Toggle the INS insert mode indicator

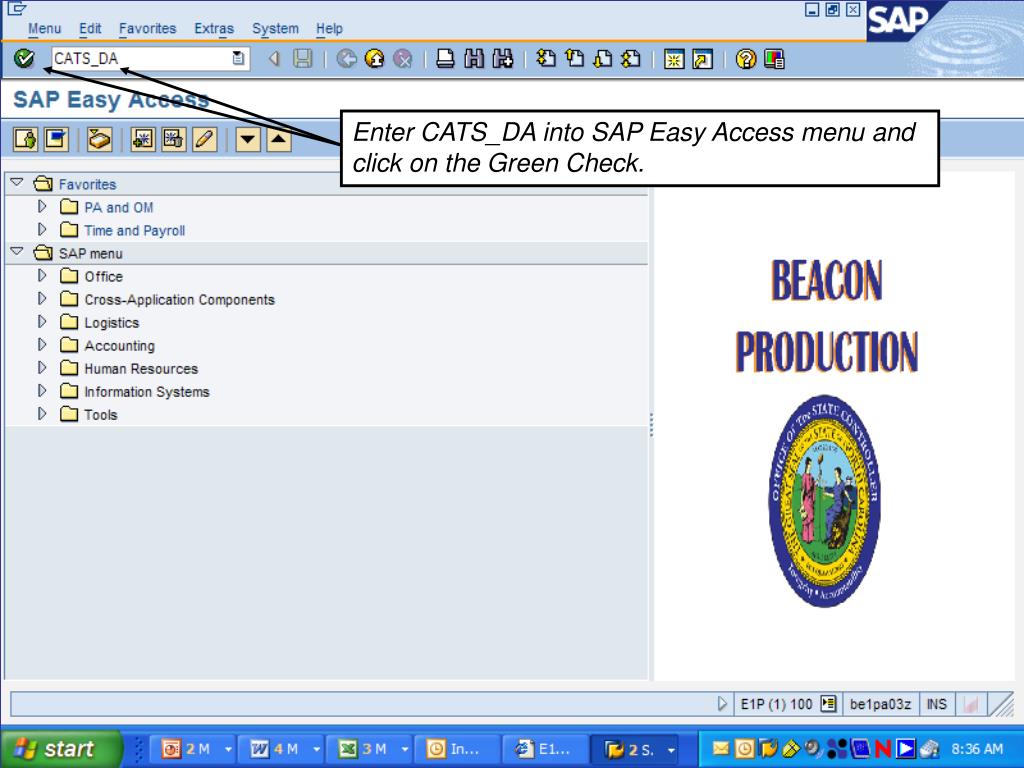(936, 704)
